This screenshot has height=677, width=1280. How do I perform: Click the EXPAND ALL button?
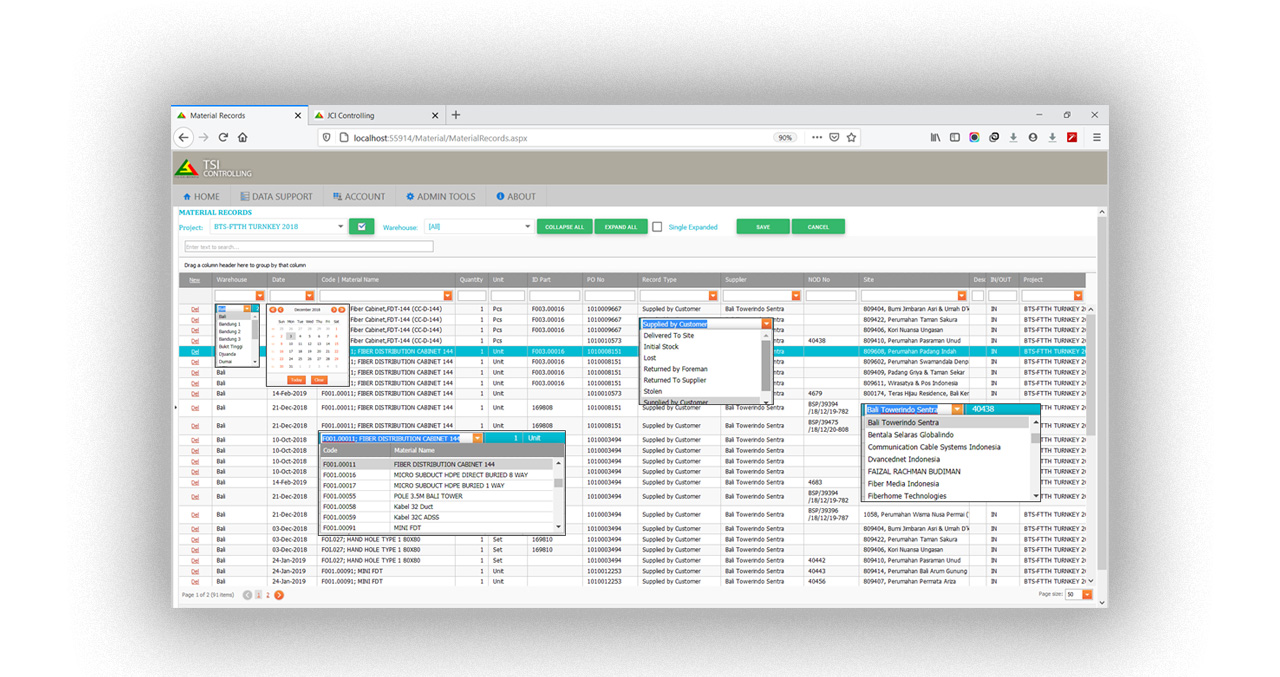(x=621, y=226)
